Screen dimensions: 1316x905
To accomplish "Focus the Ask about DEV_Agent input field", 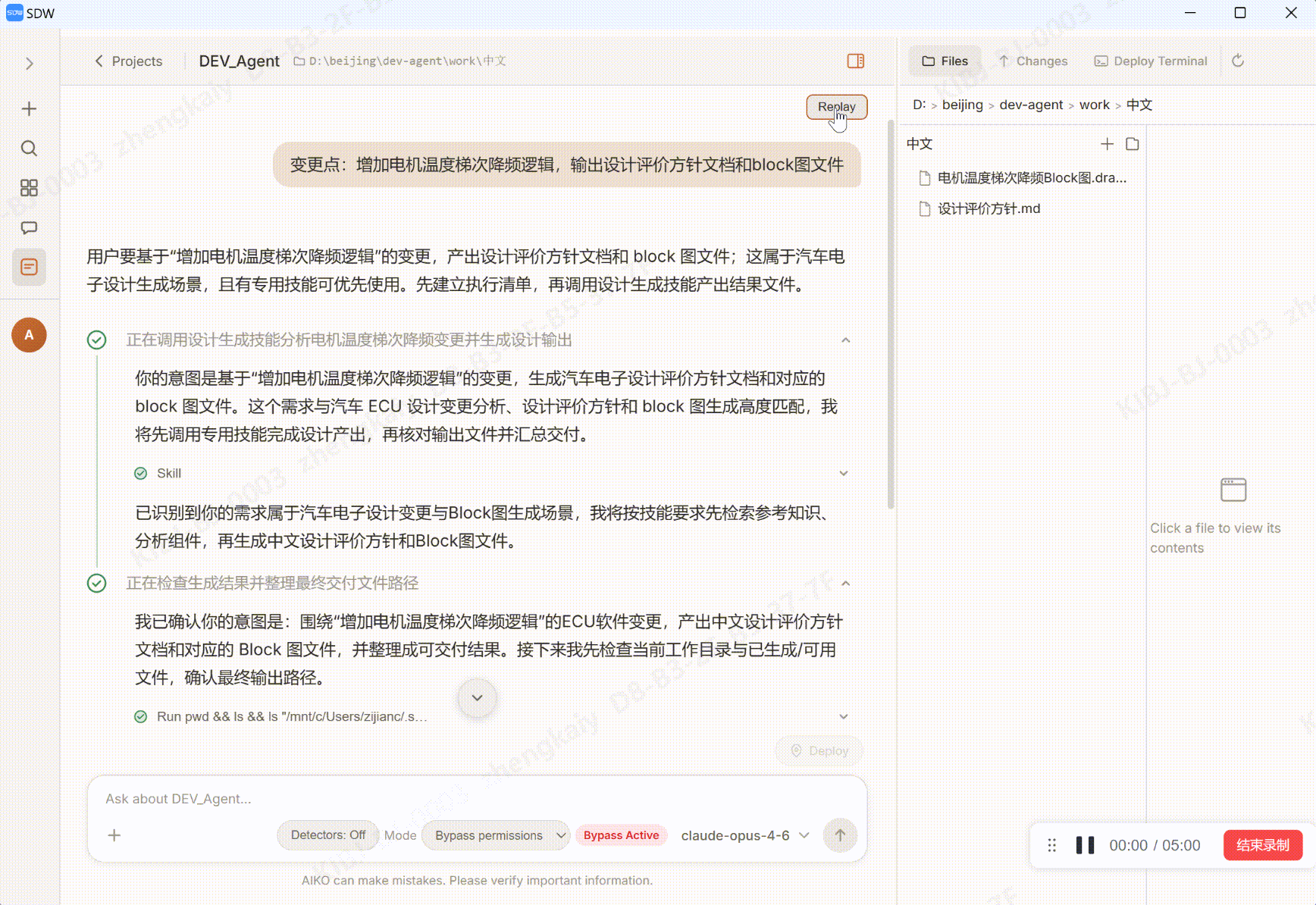I will 476,799.
